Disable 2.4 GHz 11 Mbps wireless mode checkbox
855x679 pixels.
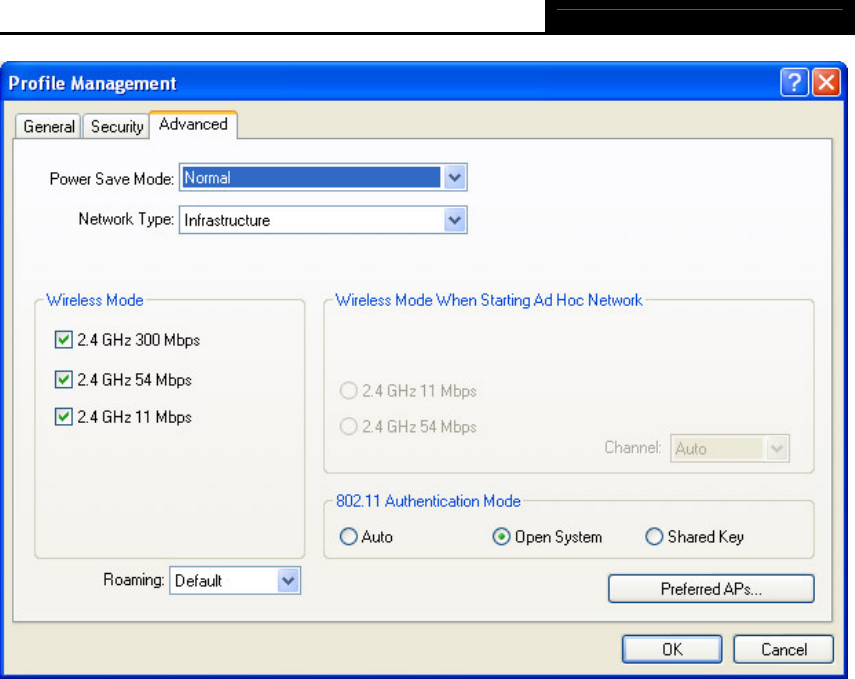coord(63,417)
